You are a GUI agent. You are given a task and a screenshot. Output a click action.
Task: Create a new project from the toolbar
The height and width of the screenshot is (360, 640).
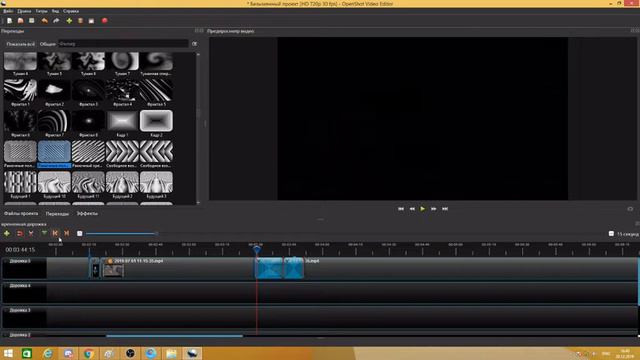point(9,20)
